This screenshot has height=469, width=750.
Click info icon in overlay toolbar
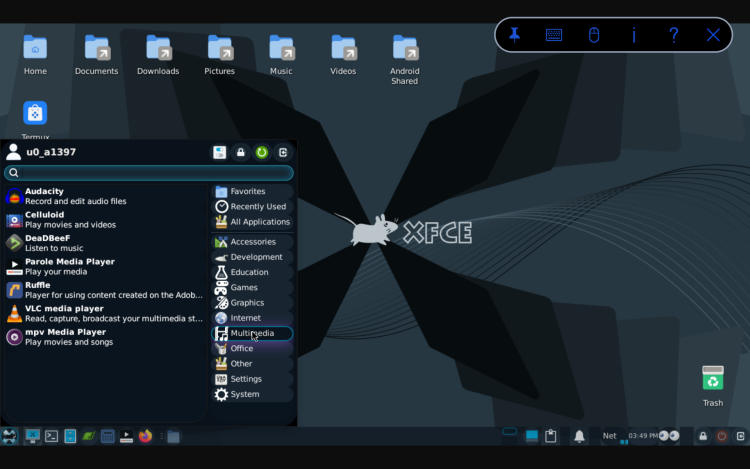(634, 35)
